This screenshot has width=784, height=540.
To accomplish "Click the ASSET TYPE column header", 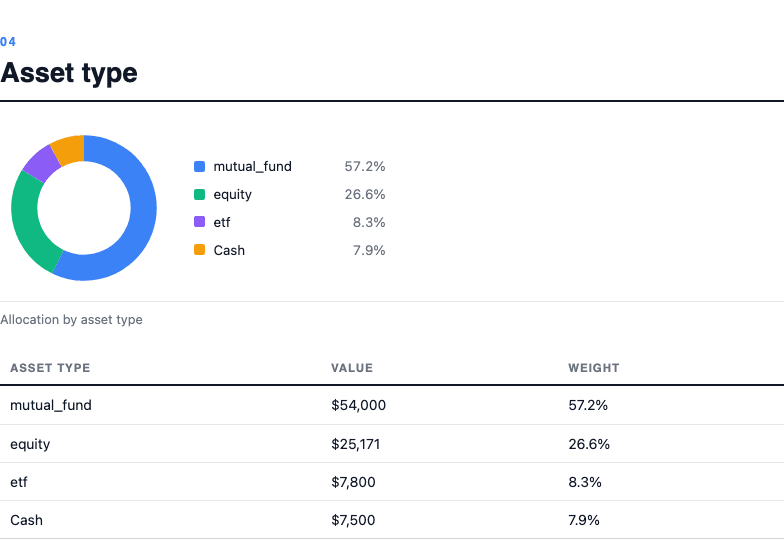I will coord(50,368).
